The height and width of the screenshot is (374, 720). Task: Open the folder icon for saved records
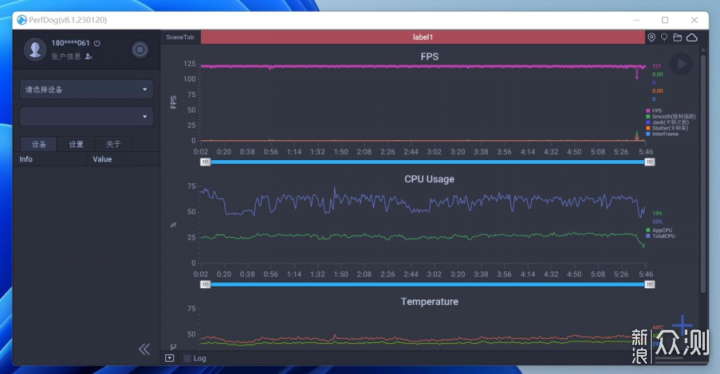[x=677, y=38]
